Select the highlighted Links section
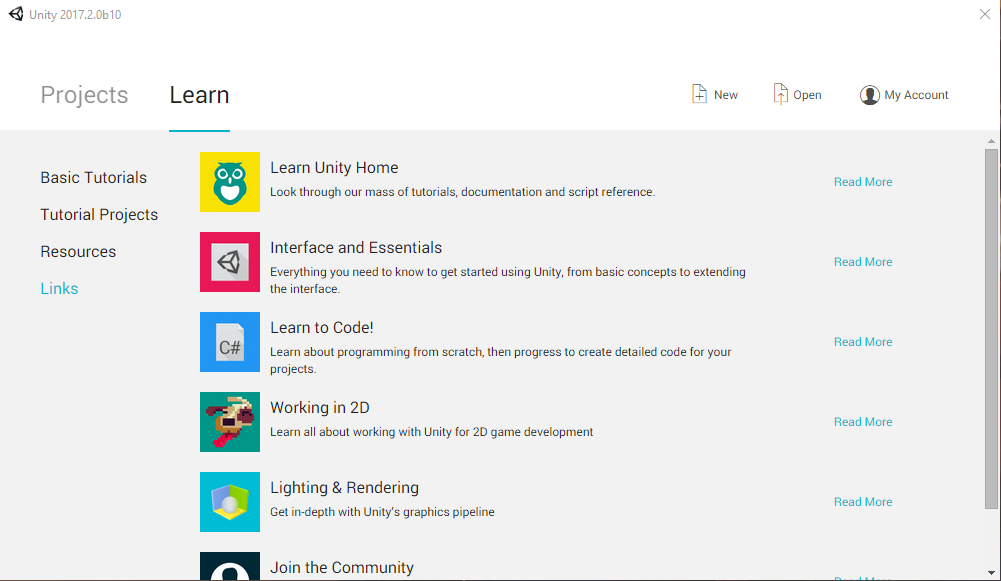The image size is (1001, 581). 58,288
